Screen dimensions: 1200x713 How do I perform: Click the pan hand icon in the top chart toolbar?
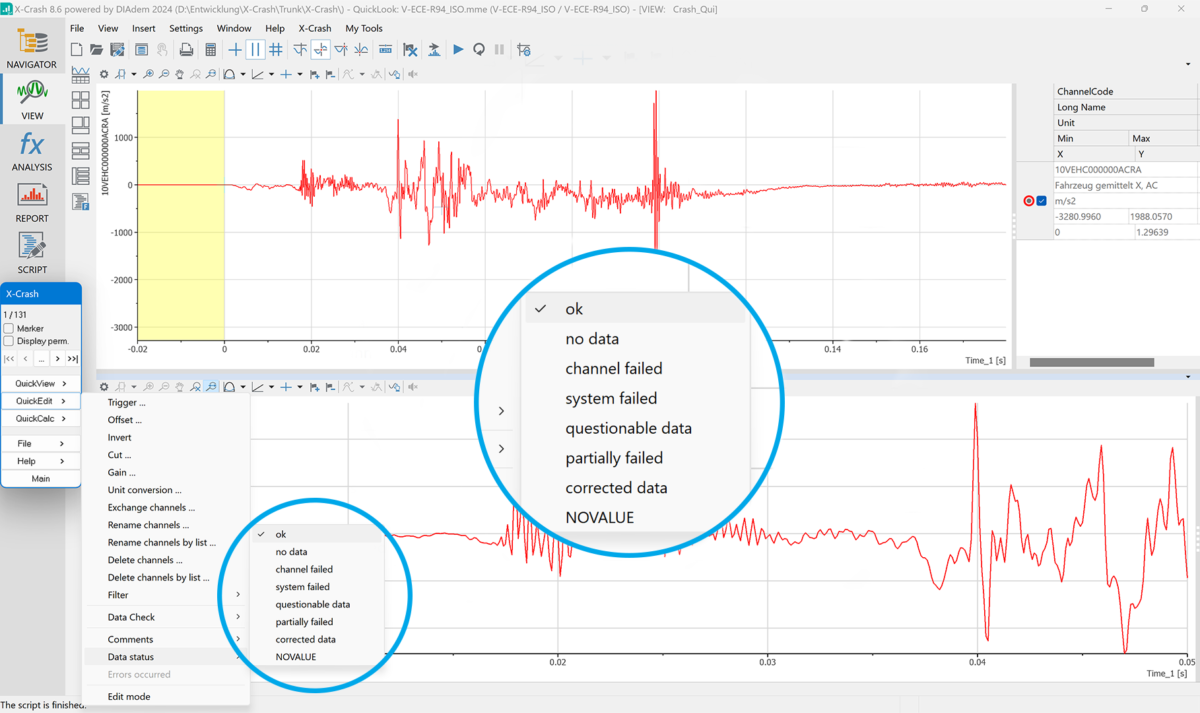(x=180, y=74)
